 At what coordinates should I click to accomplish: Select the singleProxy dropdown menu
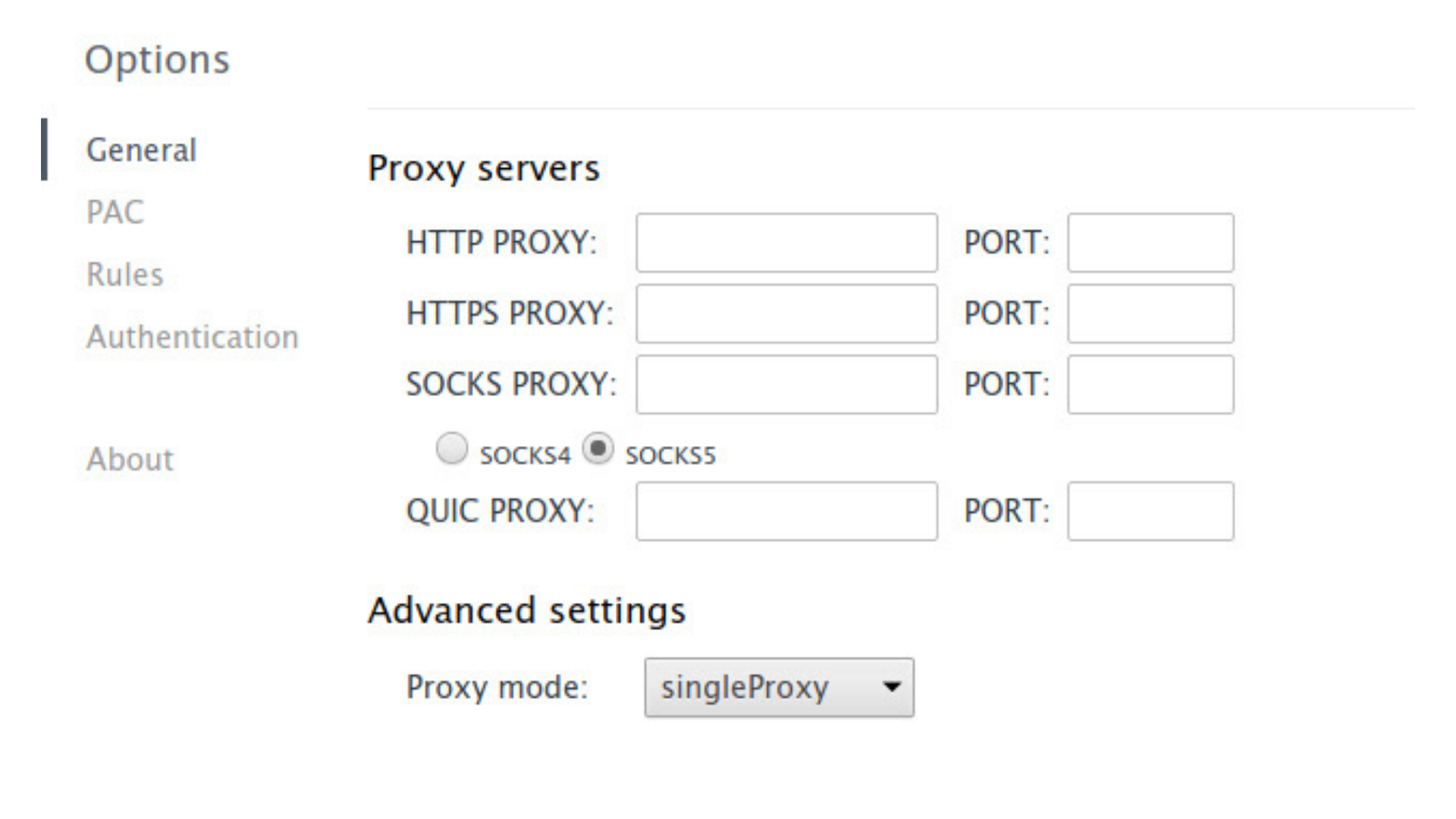[x=779, y=688]
